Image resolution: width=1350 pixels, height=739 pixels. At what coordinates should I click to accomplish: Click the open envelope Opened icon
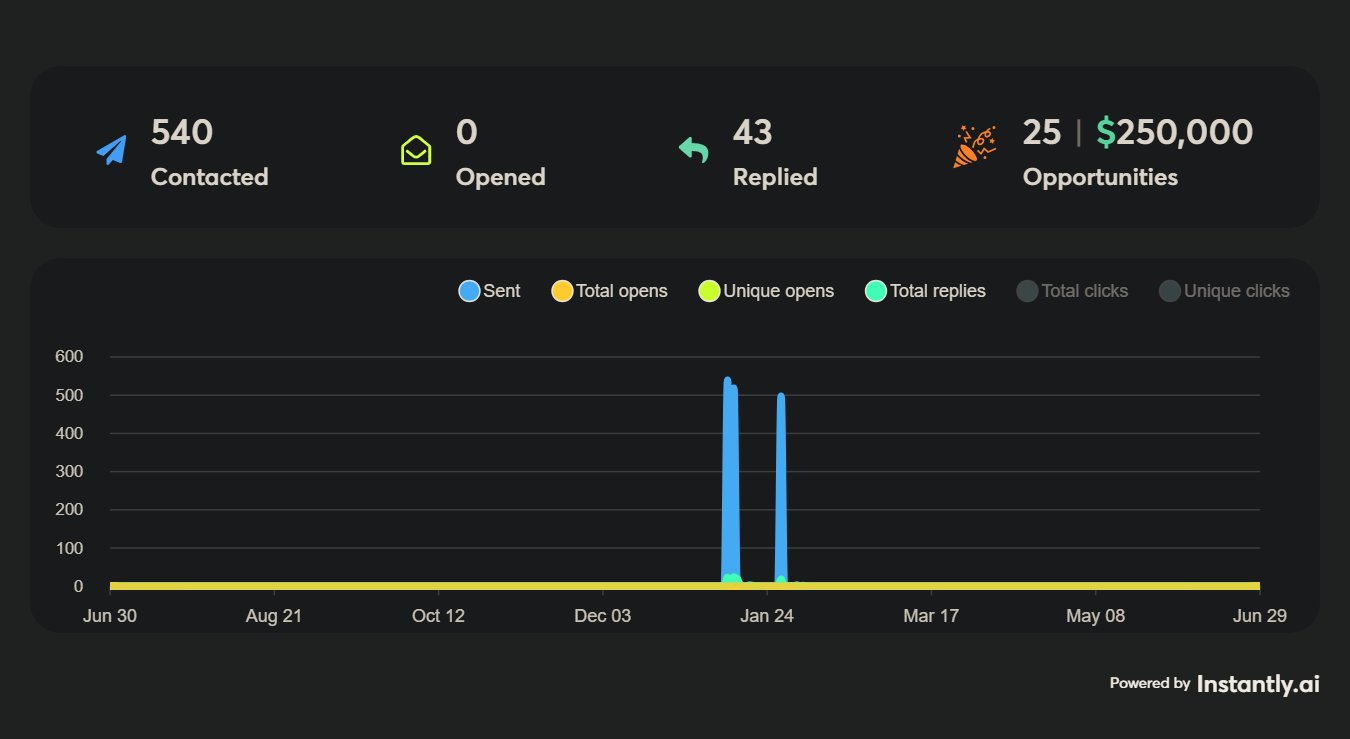coord(416,150)
